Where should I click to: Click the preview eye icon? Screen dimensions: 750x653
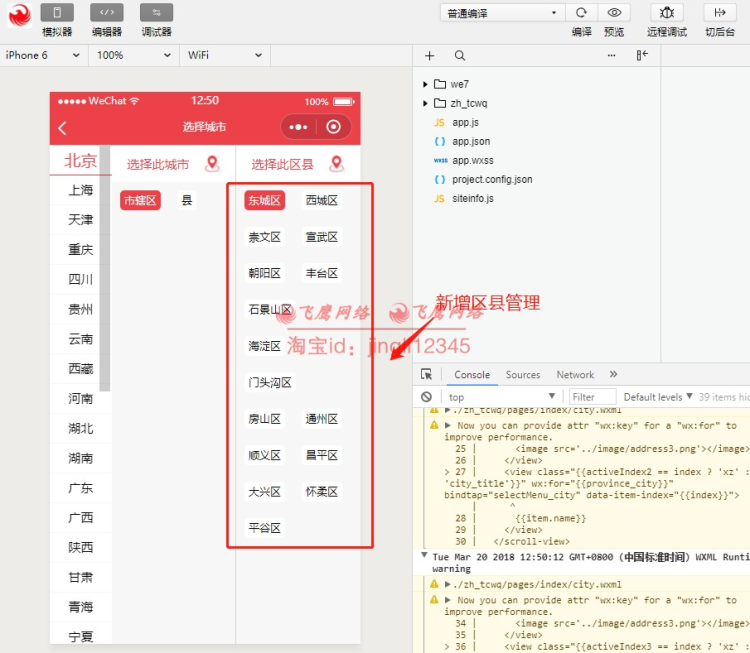[x=614, y=13]
